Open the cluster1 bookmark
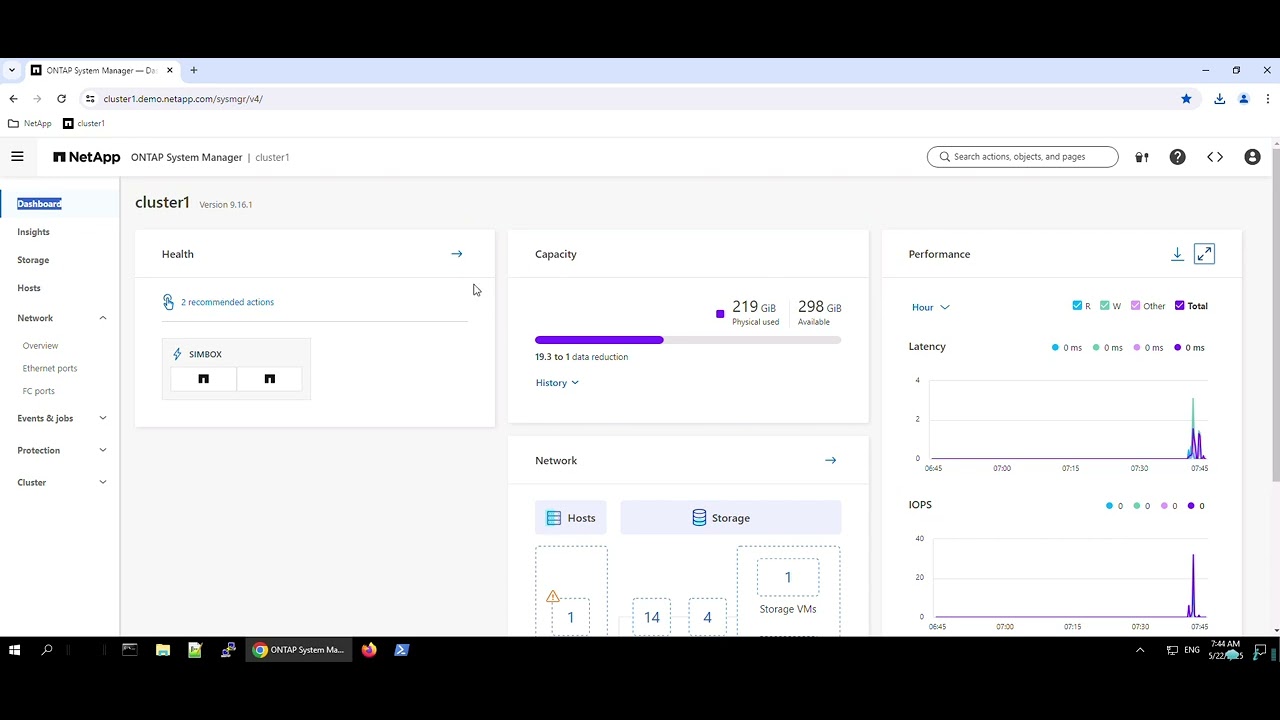The image size is (1280, 720). [x=84, y=124]
